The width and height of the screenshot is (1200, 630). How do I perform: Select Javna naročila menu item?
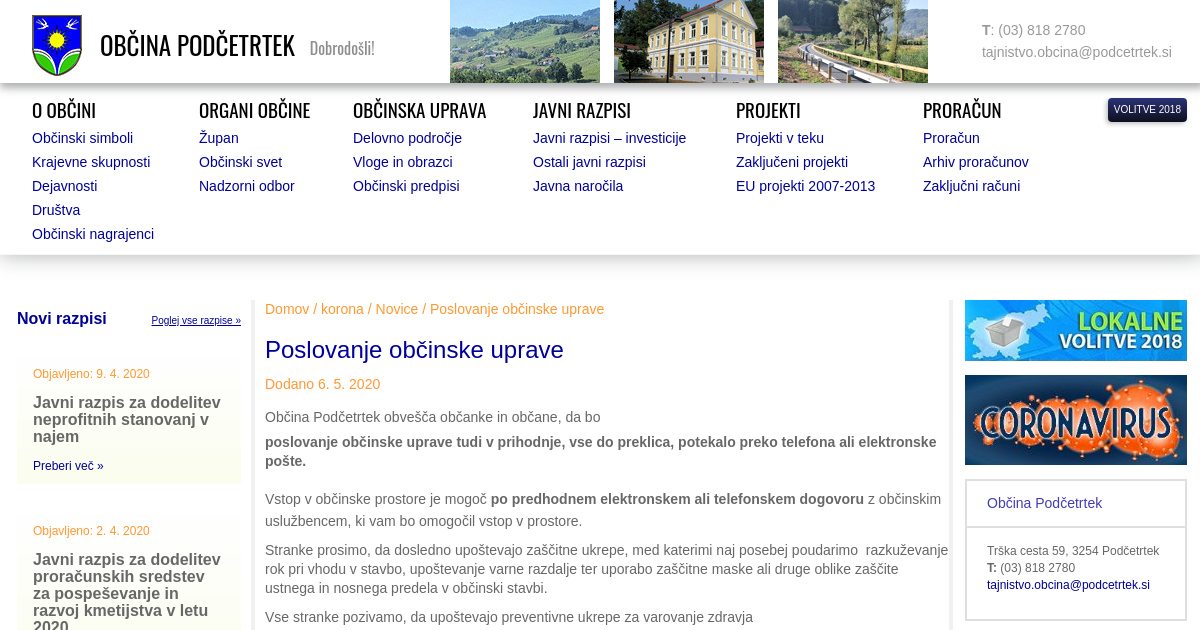[x=577, y=186]
